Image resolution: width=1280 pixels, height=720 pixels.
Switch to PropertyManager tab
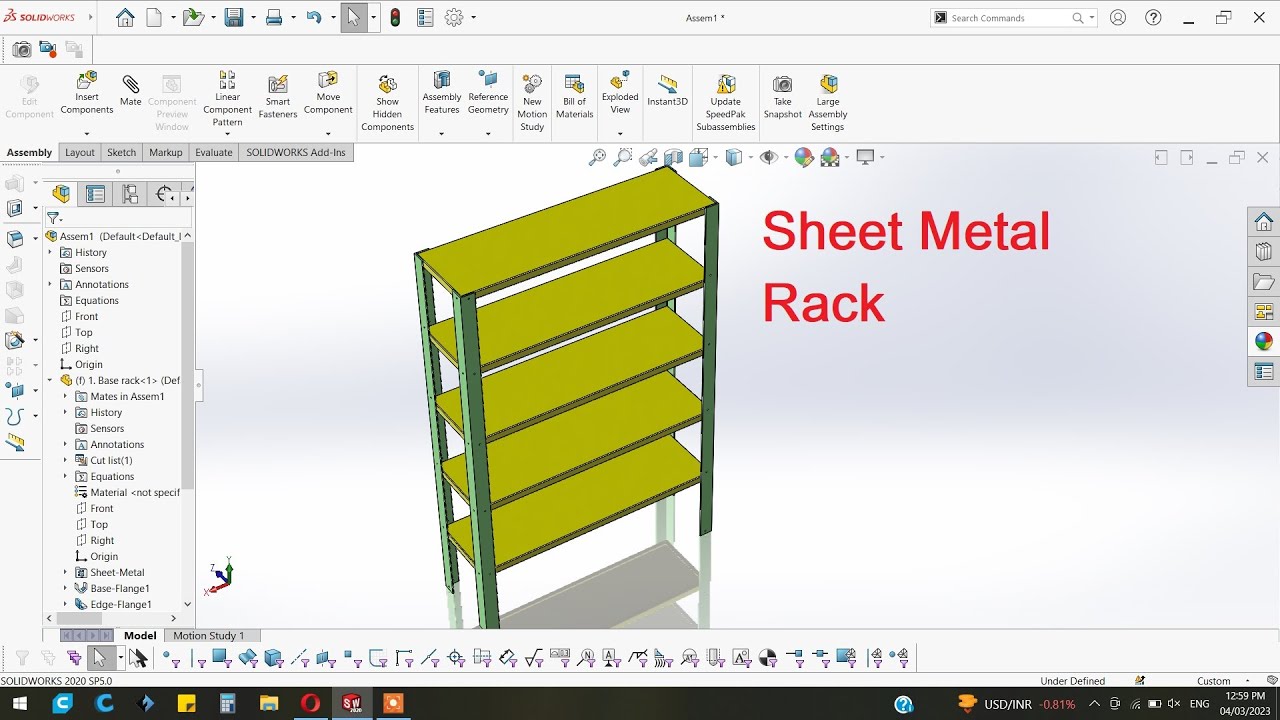[x=96, y=194]
